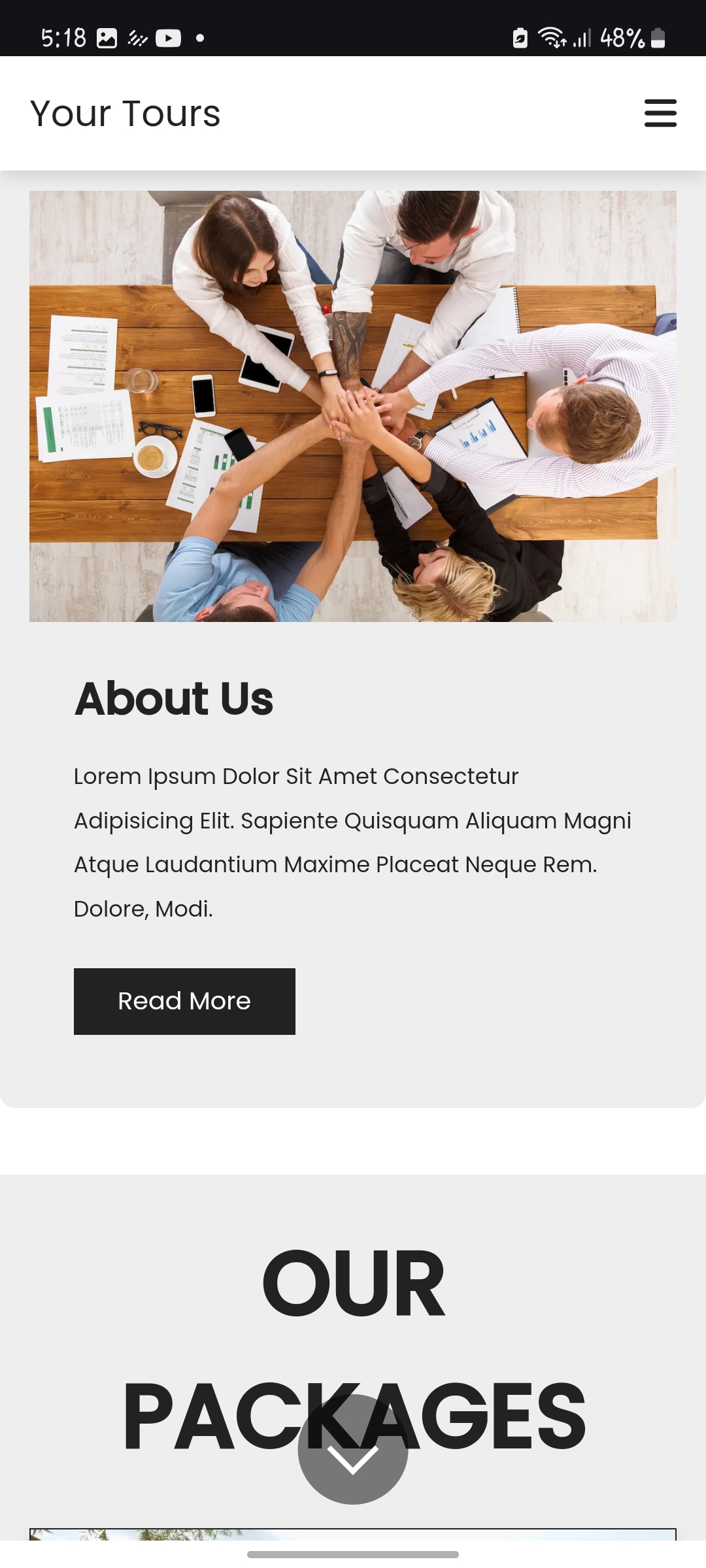Tap the Wi-Fi status icon
This screenshot has width=706, height=1568.
[552, 38]
